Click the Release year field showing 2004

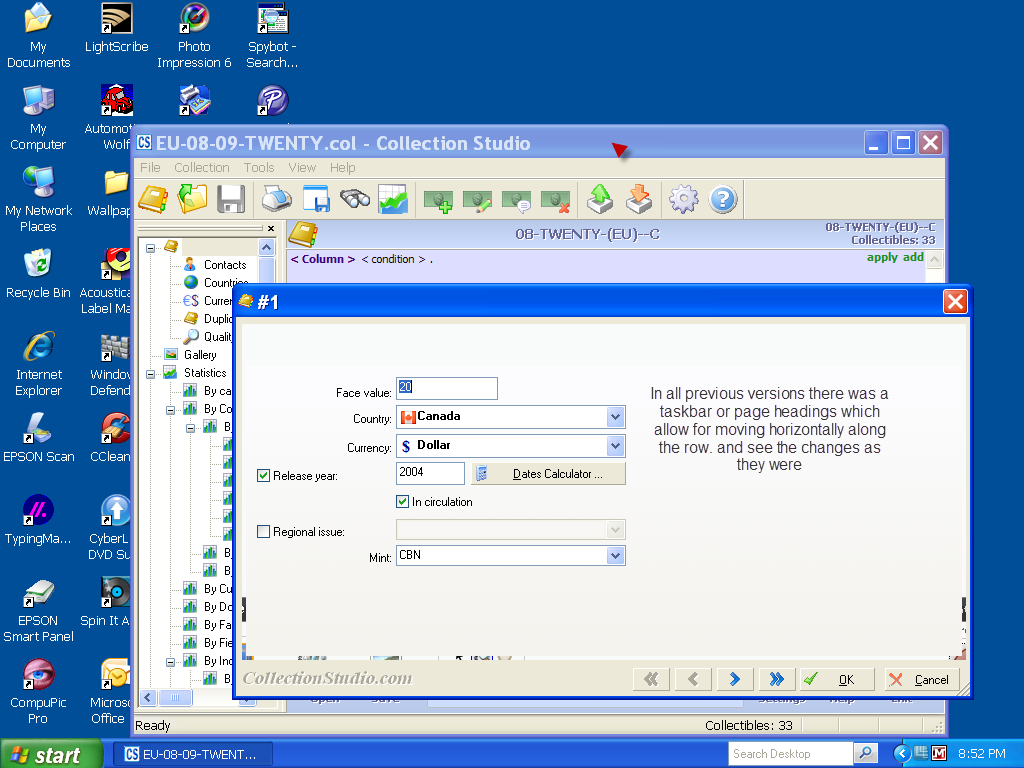click(x=430, y=473)
